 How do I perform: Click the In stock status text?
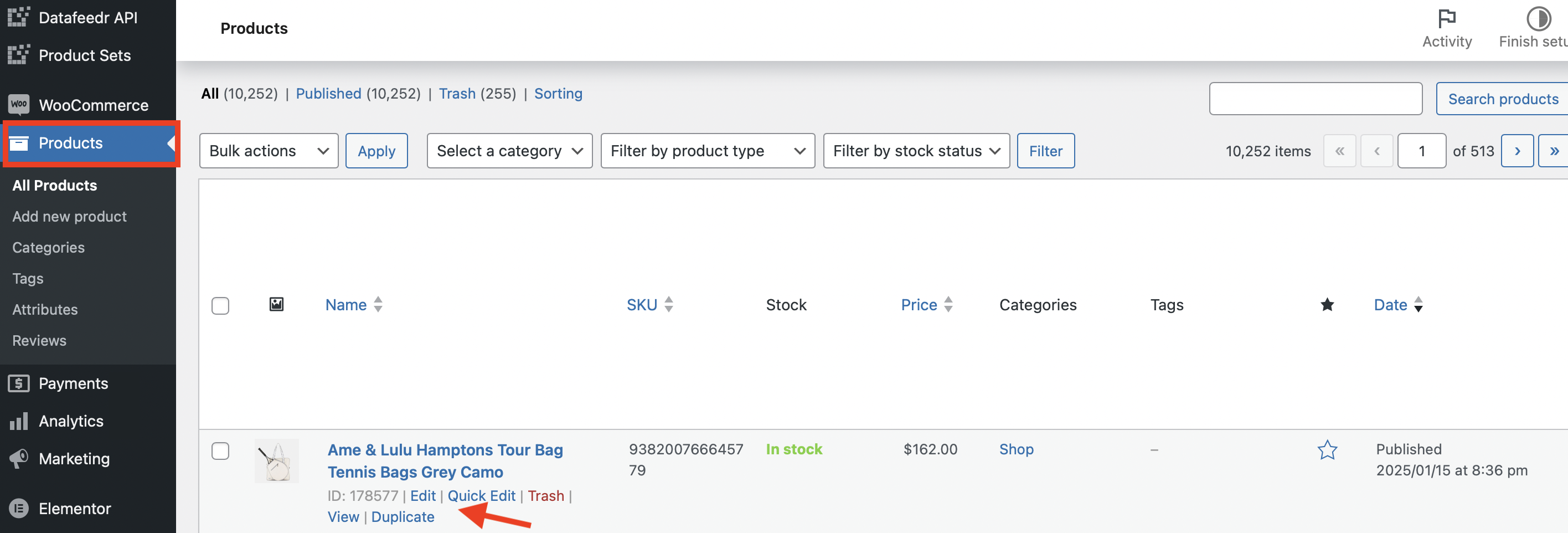(794, 449)
